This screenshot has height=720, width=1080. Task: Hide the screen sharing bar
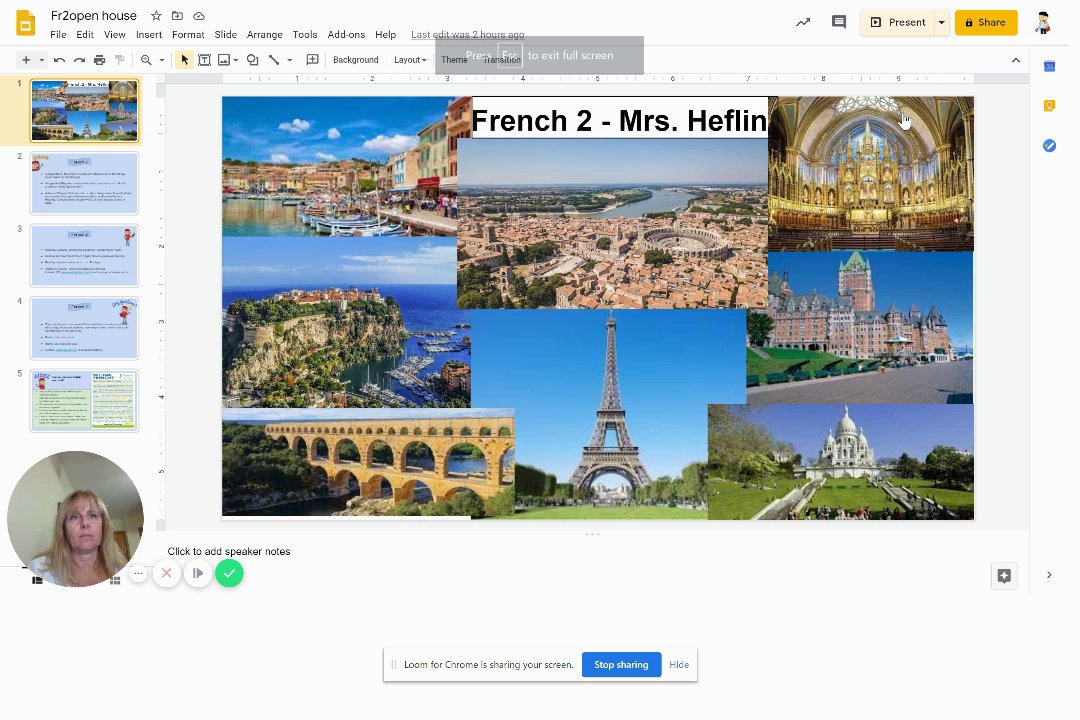(x=678, y=665)
